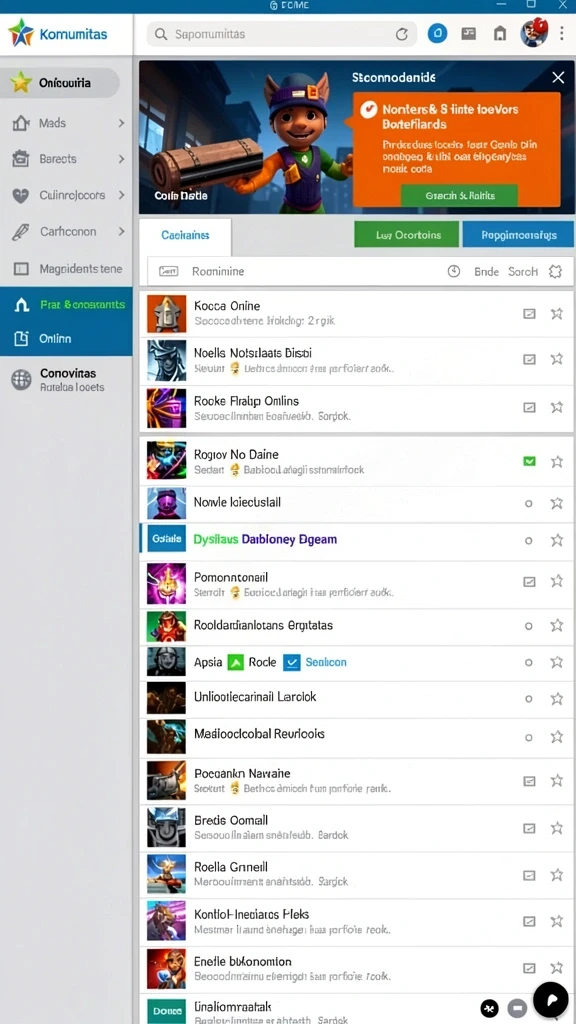Screen dimensions: 576x1024
Task: Uncheck green checkbox on Rogrov No Daine
Action: 530,462
